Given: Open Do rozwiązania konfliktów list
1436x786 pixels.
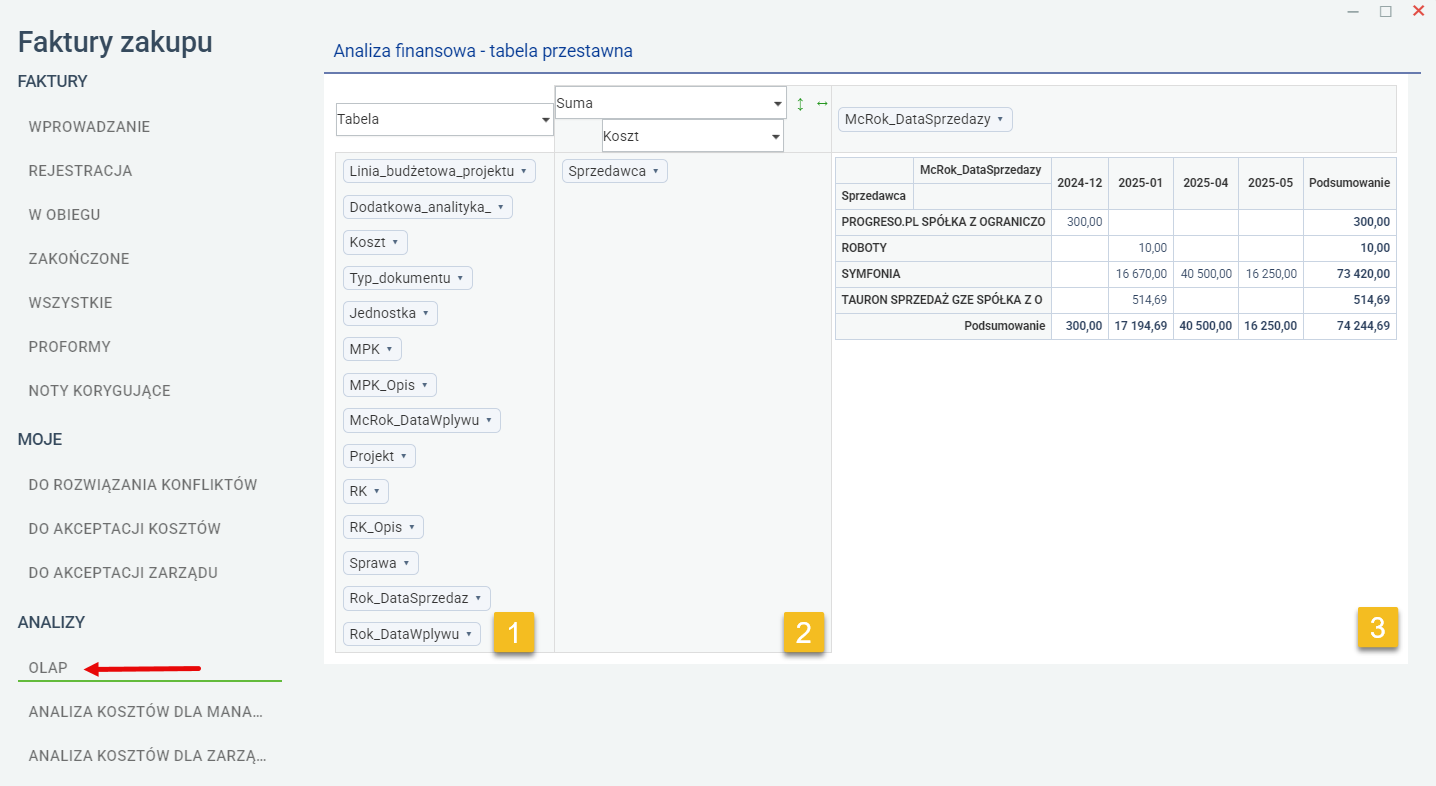Looking at the screenshot, I should [x=143, y=485].
